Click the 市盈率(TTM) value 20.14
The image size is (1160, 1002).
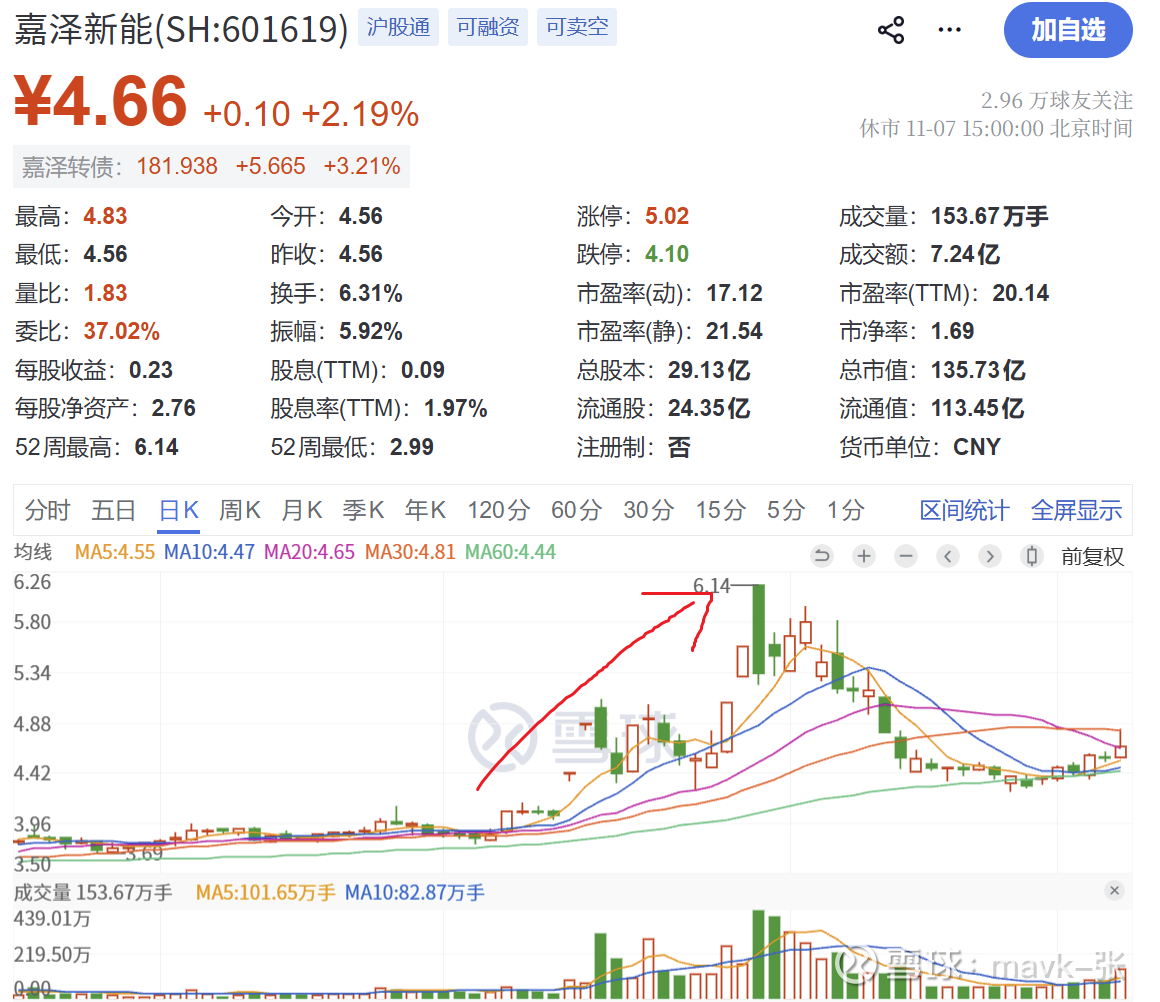[1020, 293]
